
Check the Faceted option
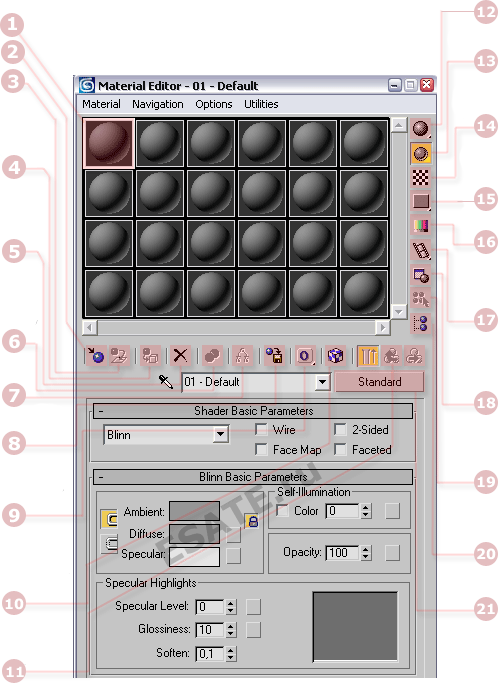coord(340,450)
